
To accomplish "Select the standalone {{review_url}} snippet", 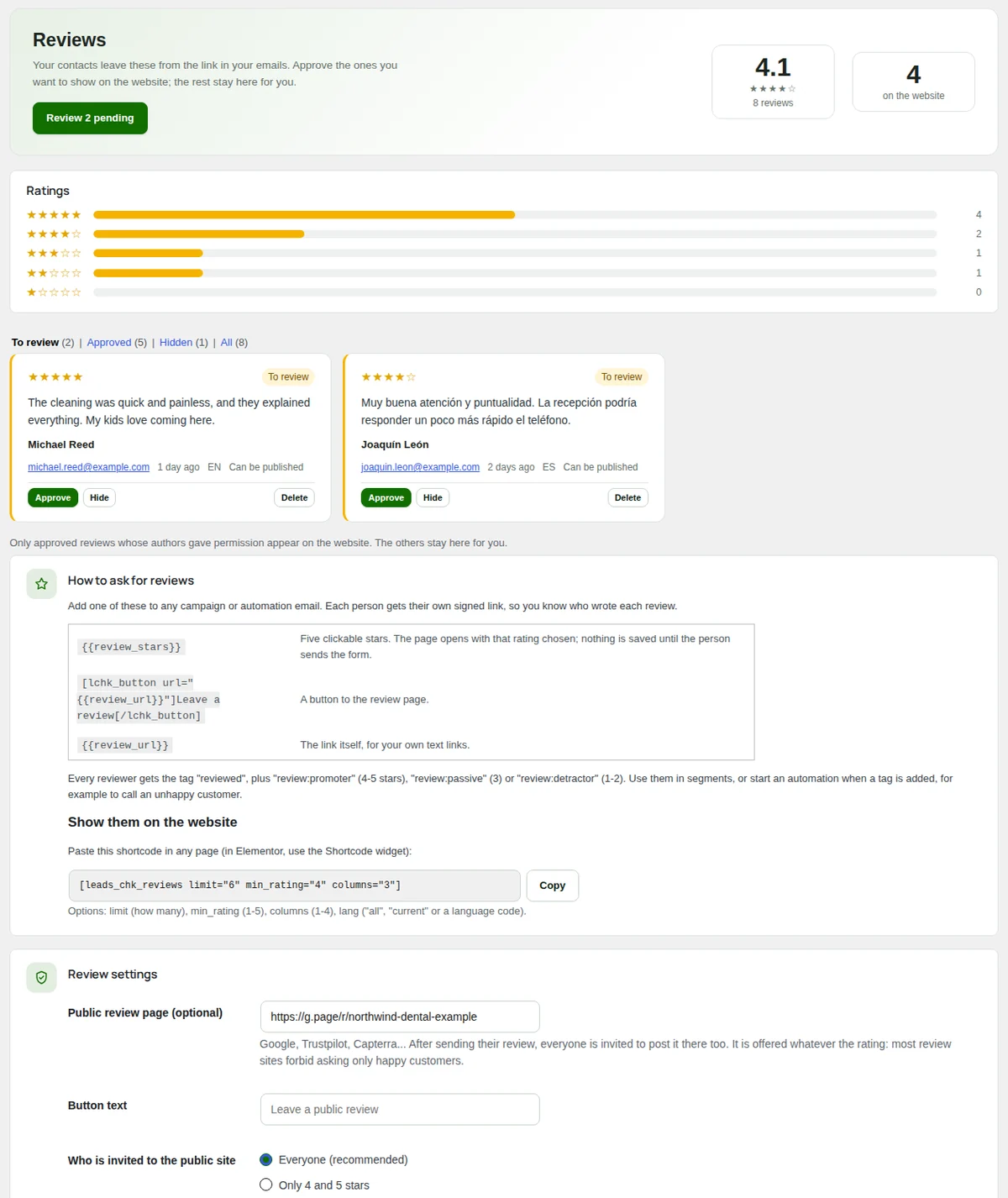I will (124, 745).
